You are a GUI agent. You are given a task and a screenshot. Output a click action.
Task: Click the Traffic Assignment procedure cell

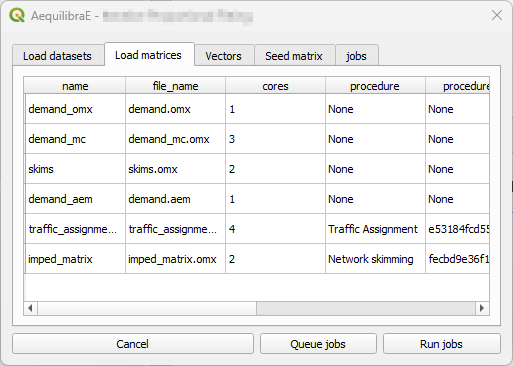375,229
